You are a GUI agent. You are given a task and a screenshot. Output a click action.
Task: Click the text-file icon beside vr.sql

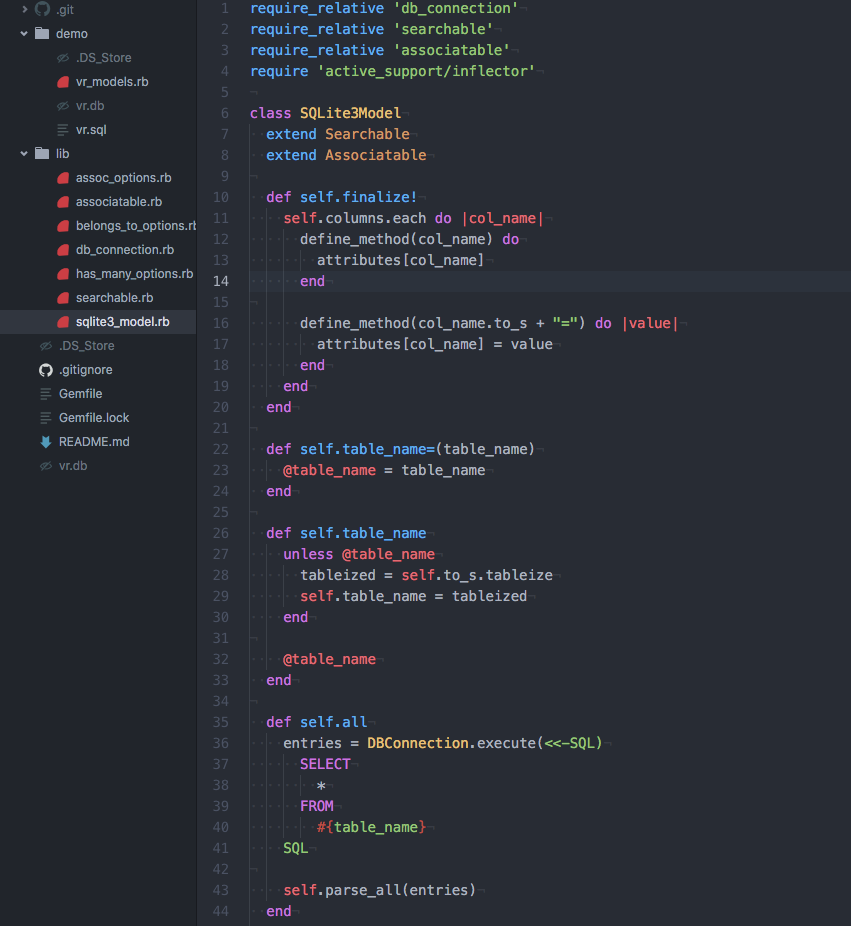62,130
